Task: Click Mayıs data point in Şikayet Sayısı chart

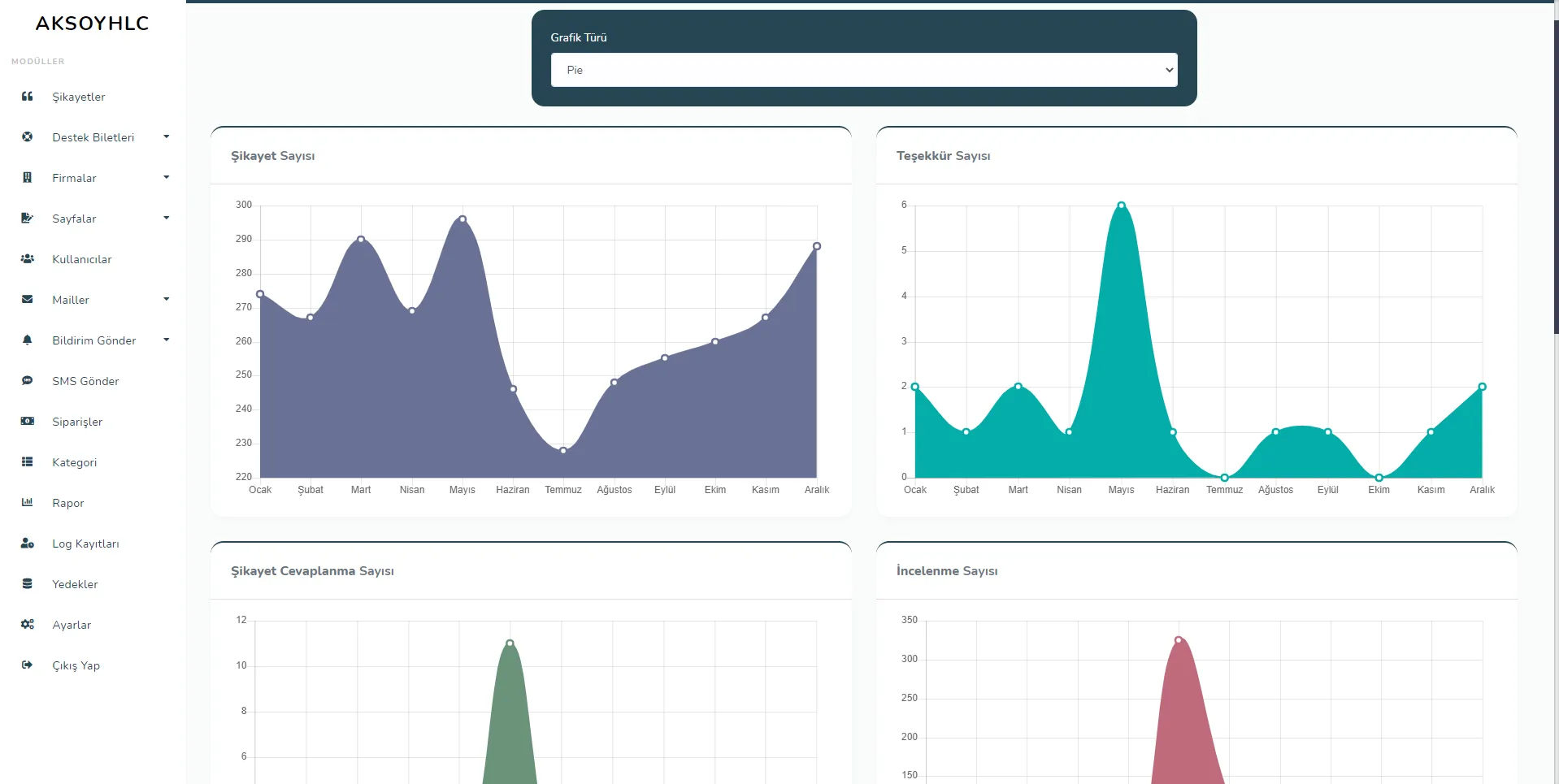Action: point(462,219)
